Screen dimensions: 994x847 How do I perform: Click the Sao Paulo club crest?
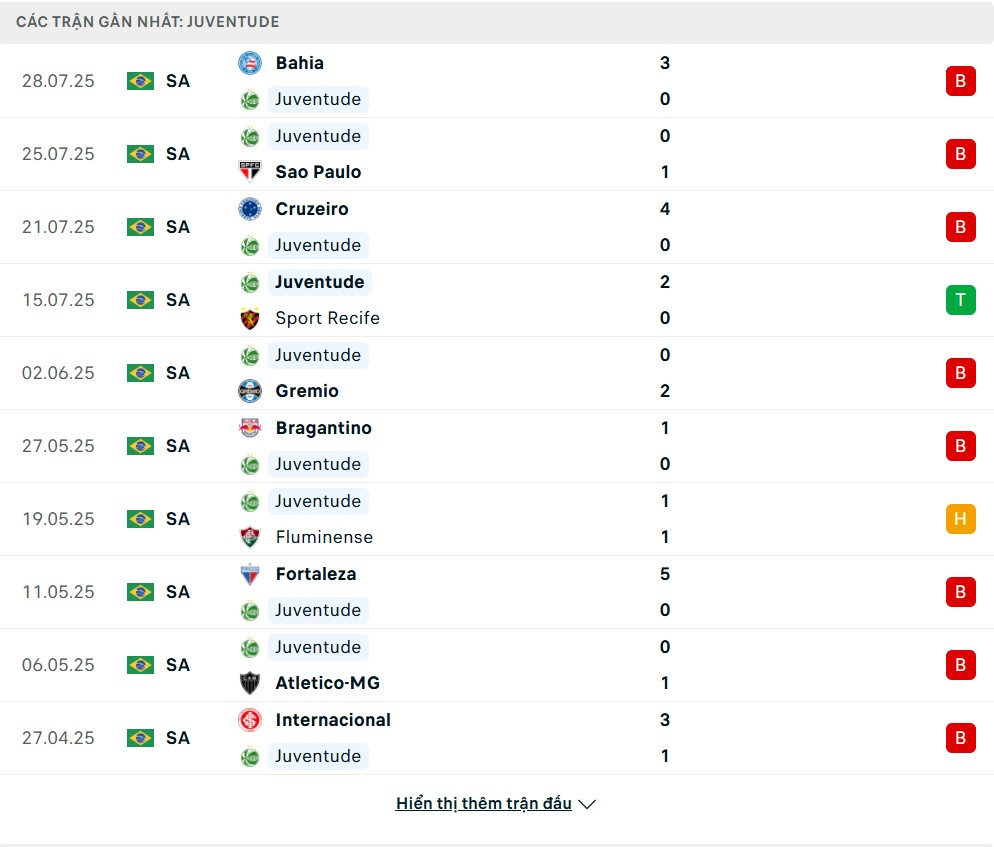point(249,172)
